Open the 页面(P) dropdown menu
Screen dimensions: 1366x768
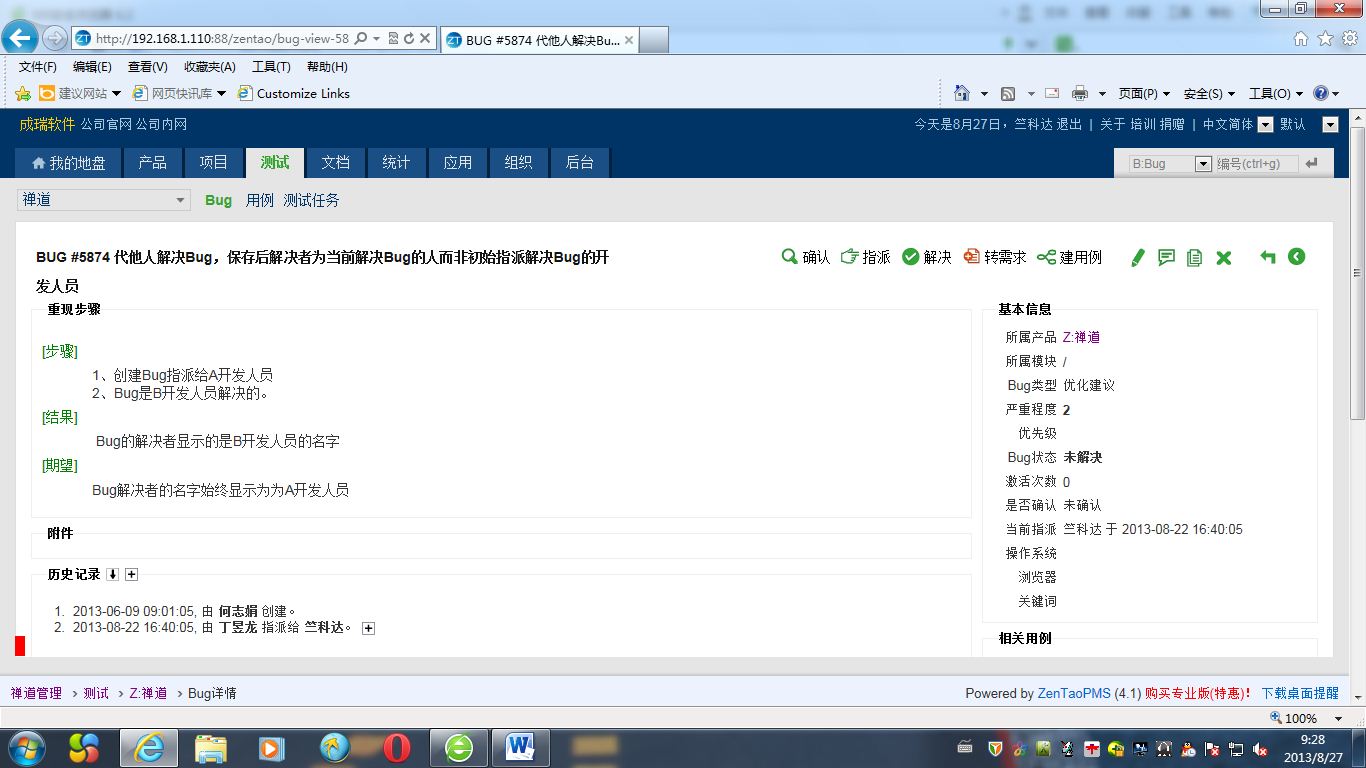tap(1144, 93)
